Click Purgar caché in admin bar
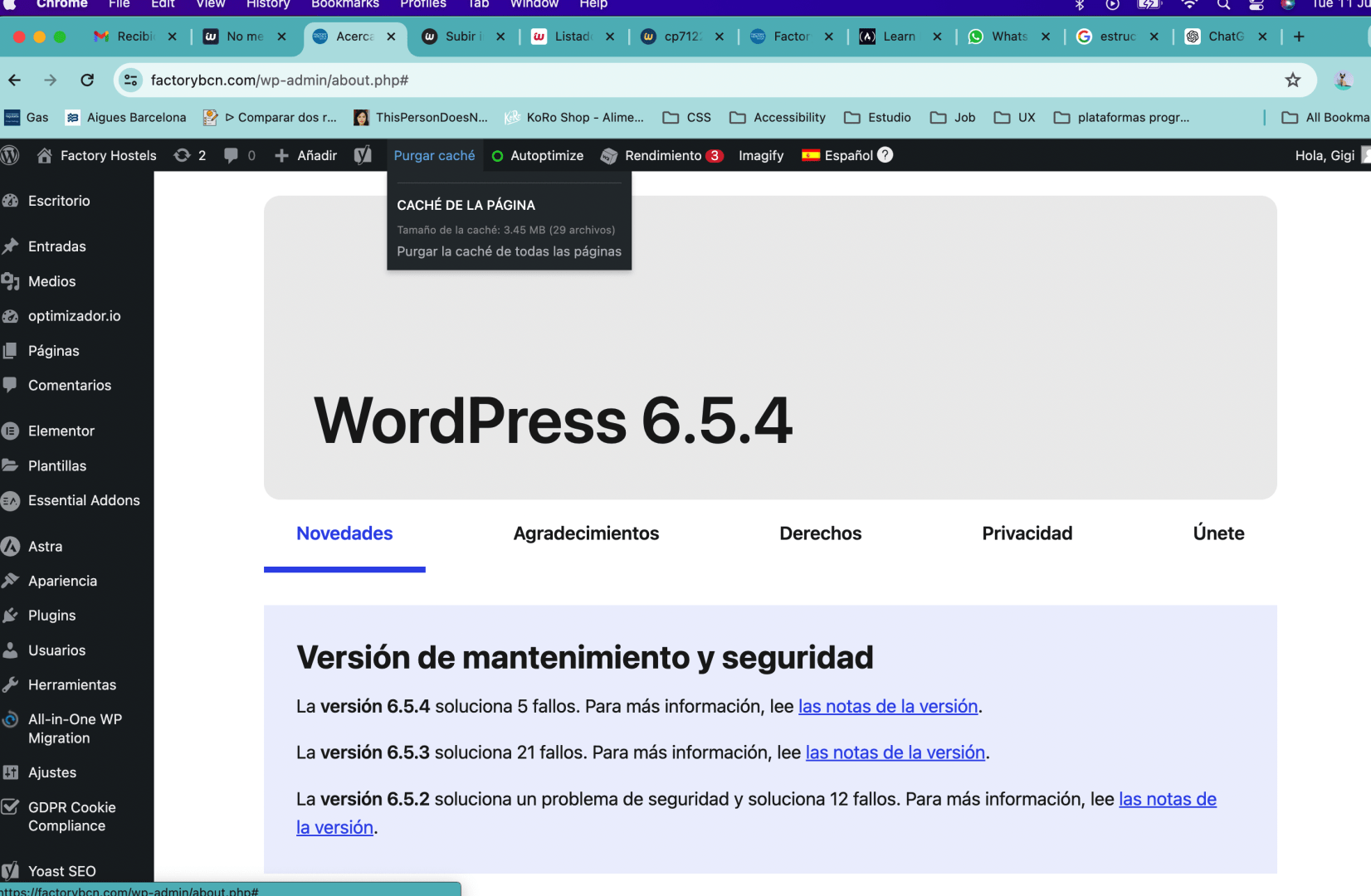The image size is (1371, 896). pyautogui.click(x=434, y=155)
